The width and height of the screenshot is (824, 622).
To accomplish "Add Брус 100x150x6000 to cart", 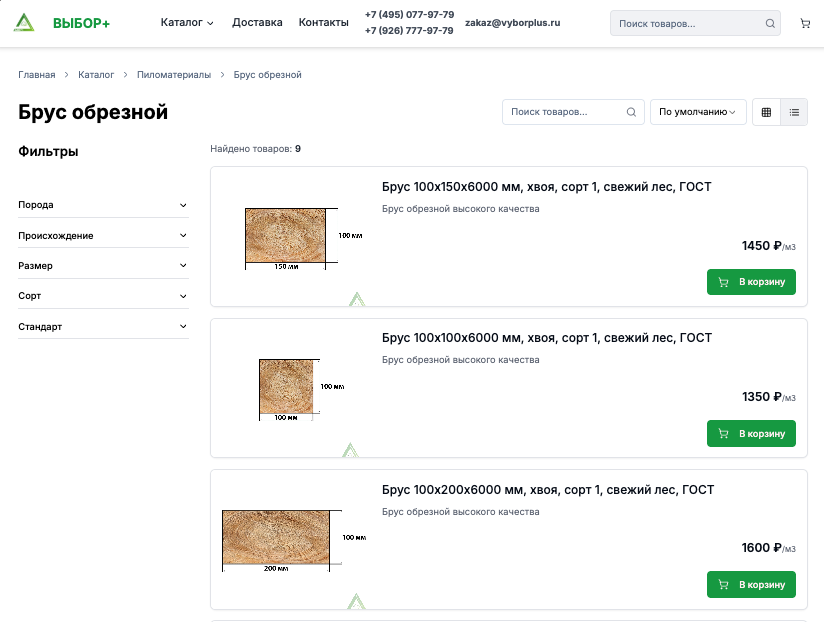I will coord(751,282).
